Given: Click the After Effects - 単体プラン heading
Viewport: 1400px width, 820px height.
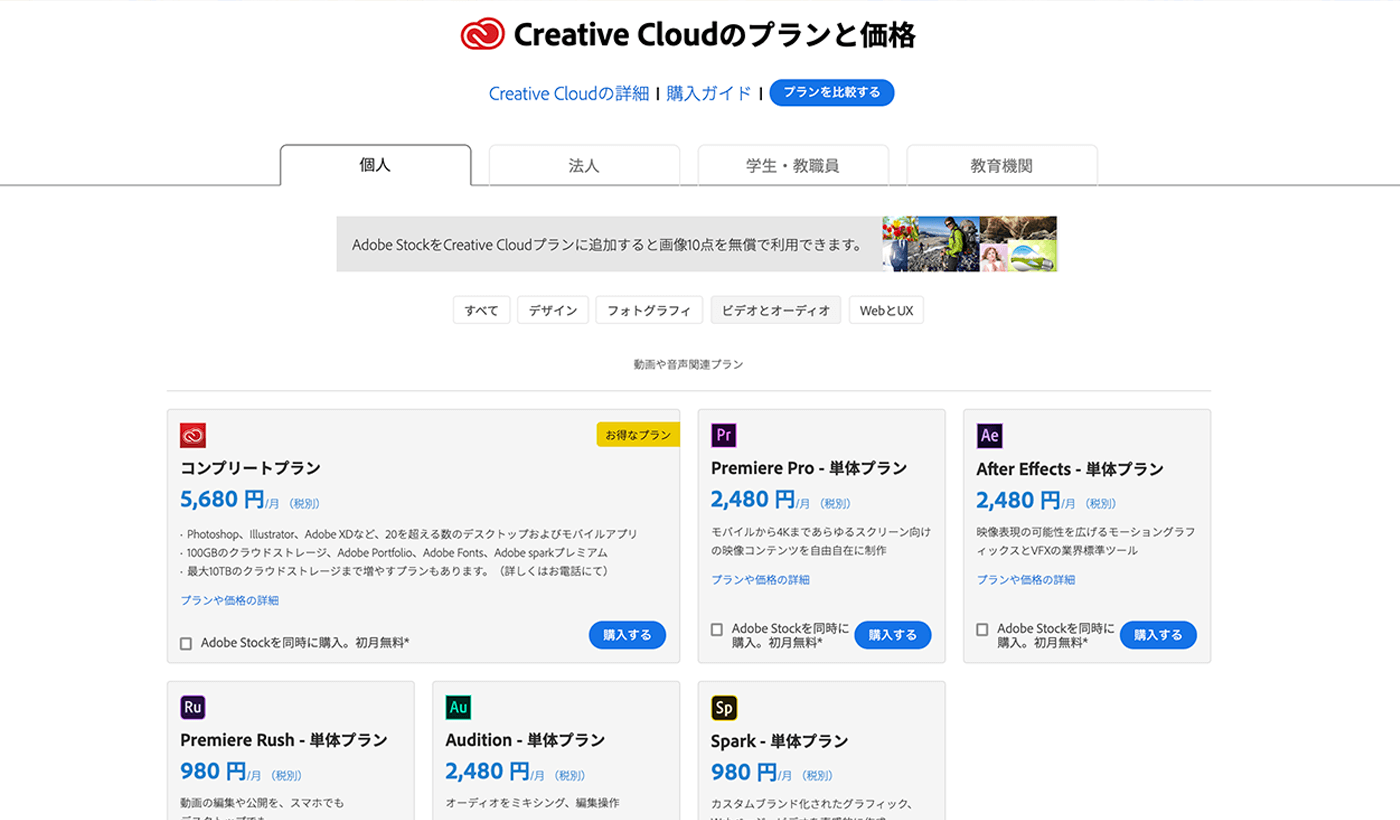Looking at the screenshot, I should (1070, 468).
